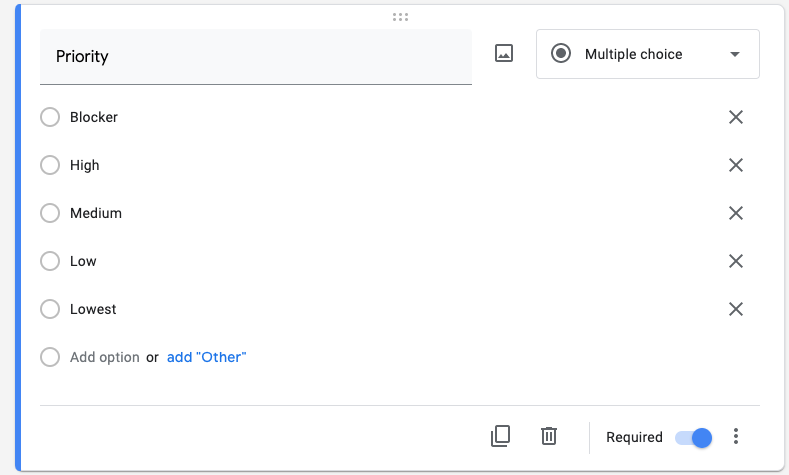Viewport: 789px width, 475px height.
Task: Remove the Medium option
Action: [x=736, y=213]
